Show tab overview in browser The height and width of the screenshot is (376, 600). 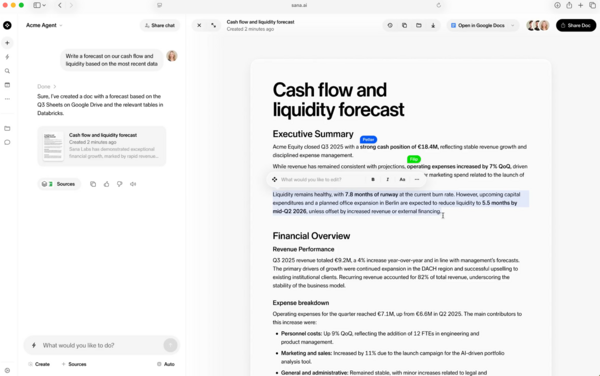click(x=592, y=5)
